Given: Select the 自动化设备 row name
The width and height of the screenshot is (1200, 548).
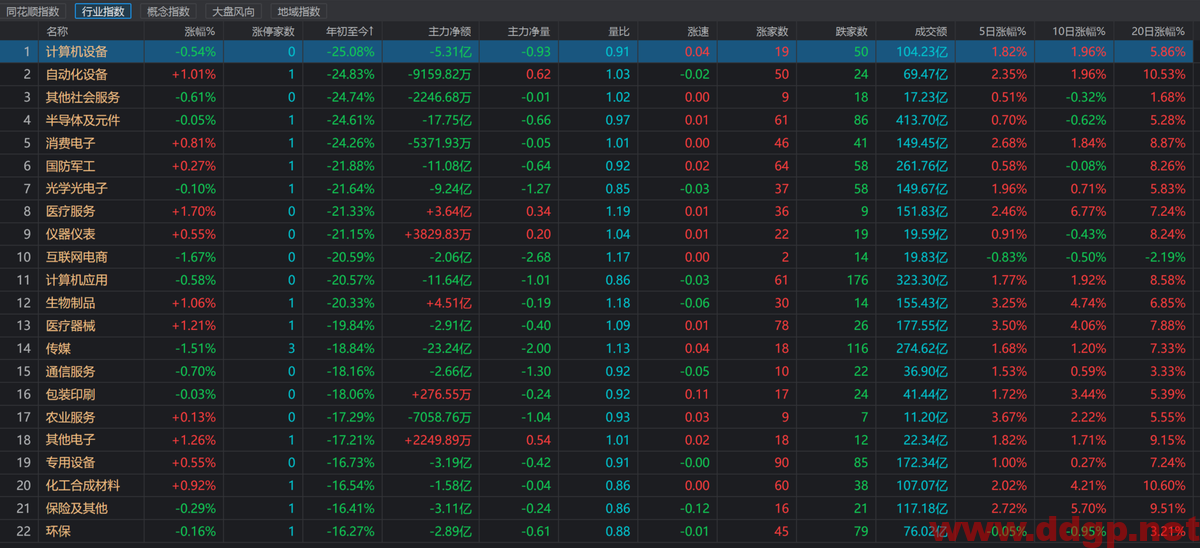Looking at the screenshot, I should click(76, 74).
